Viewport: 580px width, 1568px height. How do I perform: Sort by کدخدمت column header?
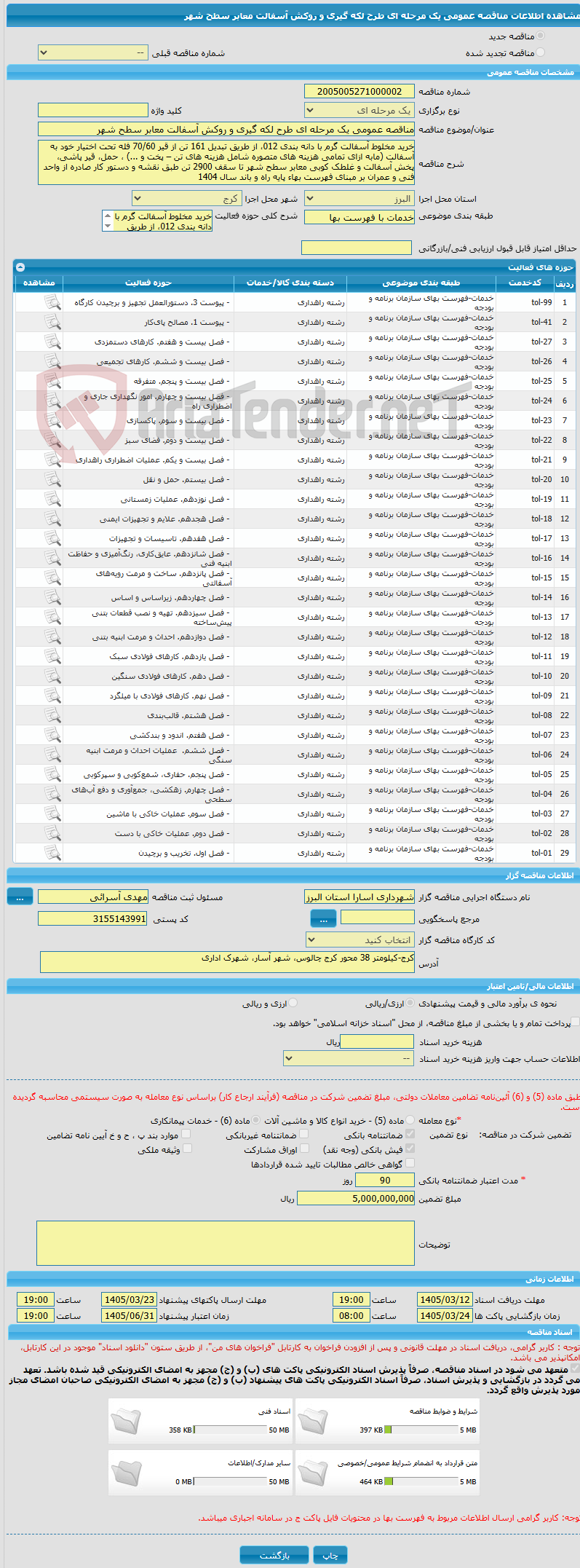pyautogui.click(x=525, y=283)
